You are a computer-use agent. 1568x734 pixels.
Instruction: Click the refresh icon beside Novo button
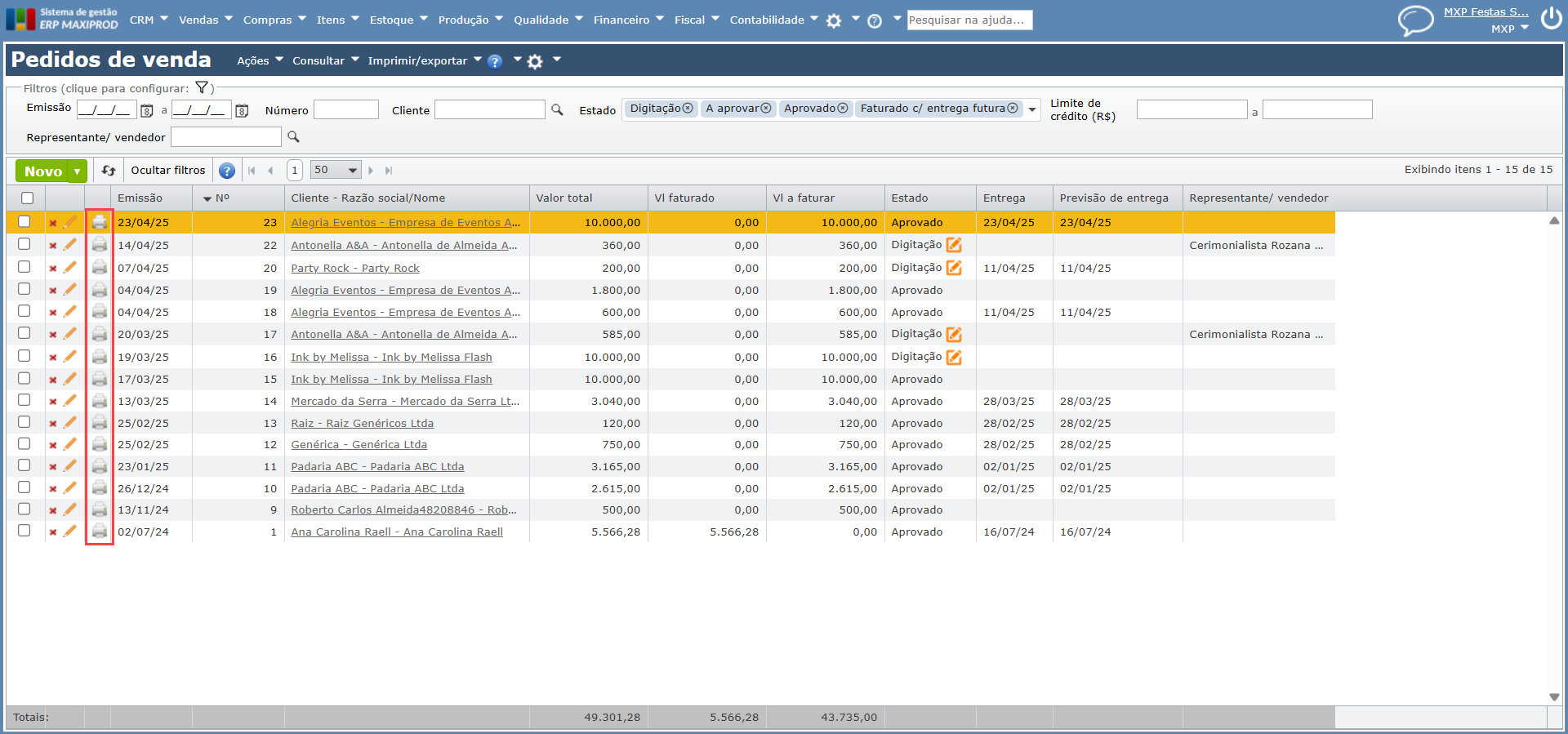pyautogui.click(x=109, y=171)
